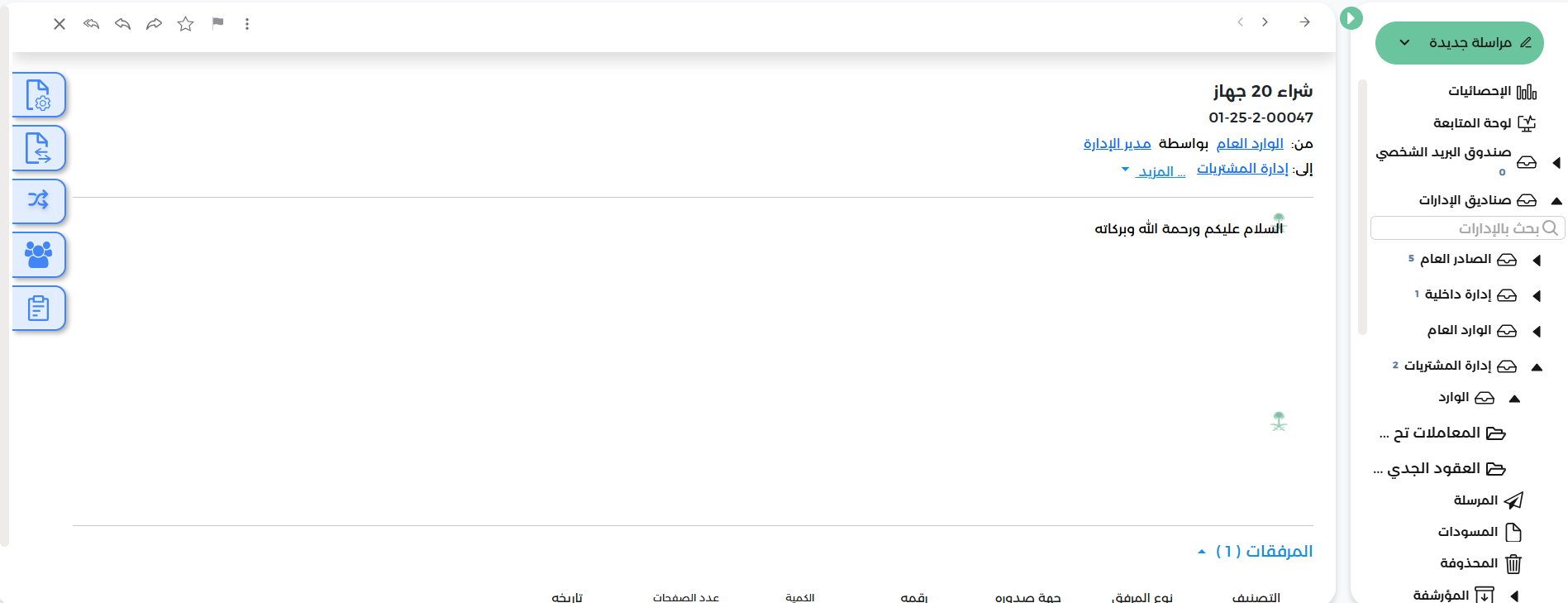Expand the المزيد recipients dropdown
The width and height of the screenshot is (1568, 603).
click(x=1153, y=171)
